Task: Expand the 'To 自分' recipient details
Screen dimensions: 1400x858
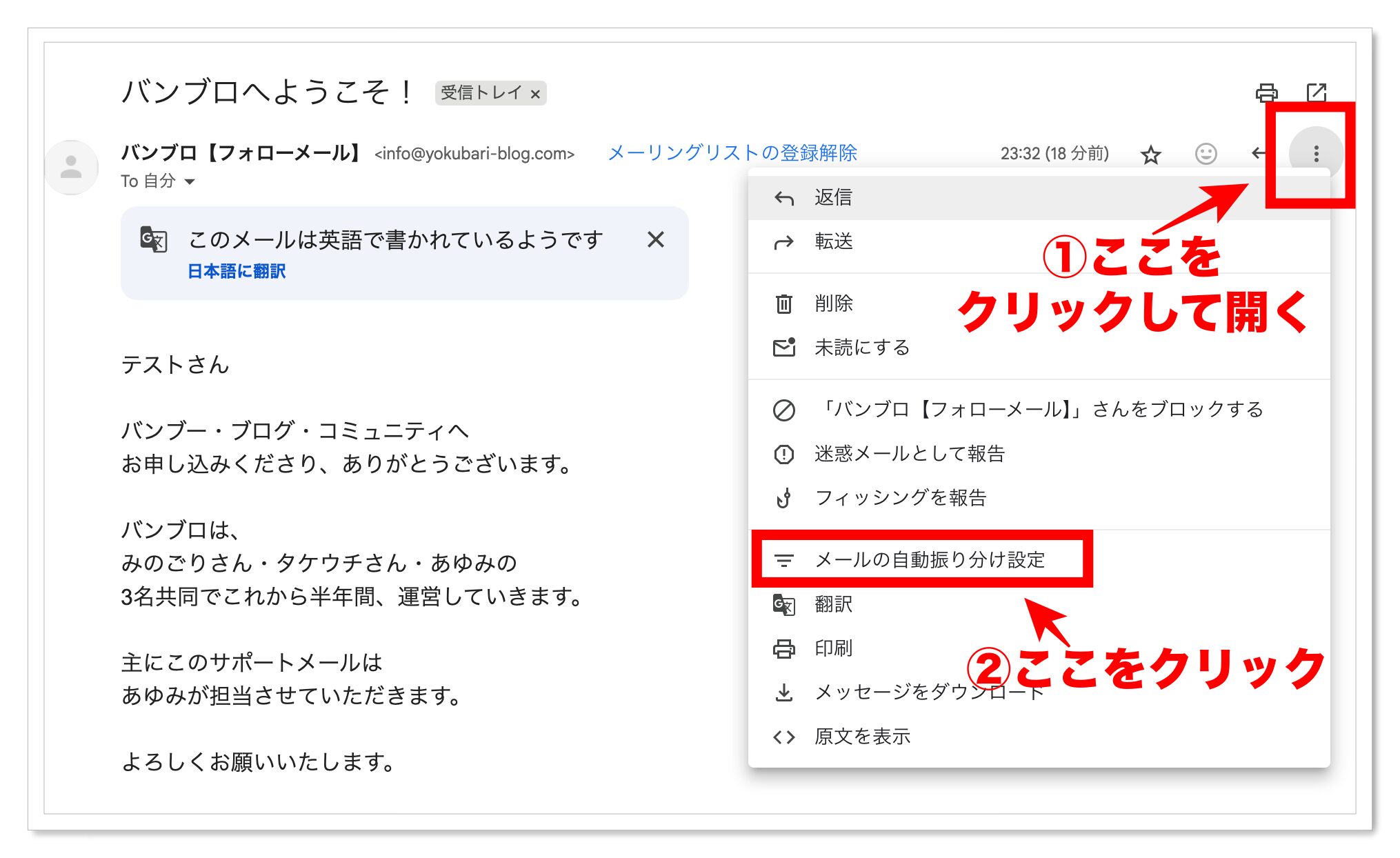Action: pyautogui.click(x=190, y=181)
